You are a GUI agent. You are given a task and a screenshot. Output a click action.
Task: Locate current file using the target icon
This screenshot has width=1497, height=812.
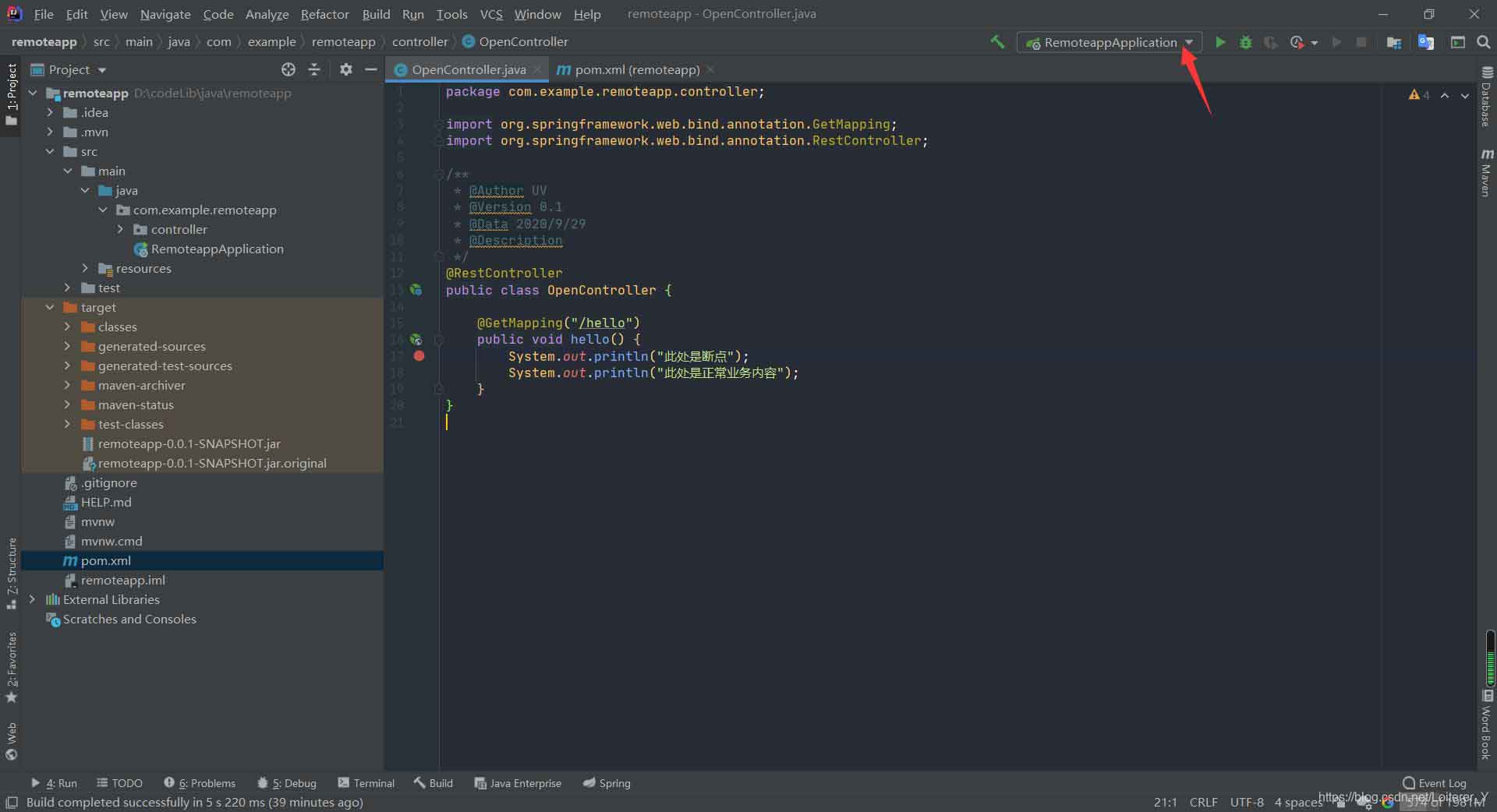(x=288, y=69)
